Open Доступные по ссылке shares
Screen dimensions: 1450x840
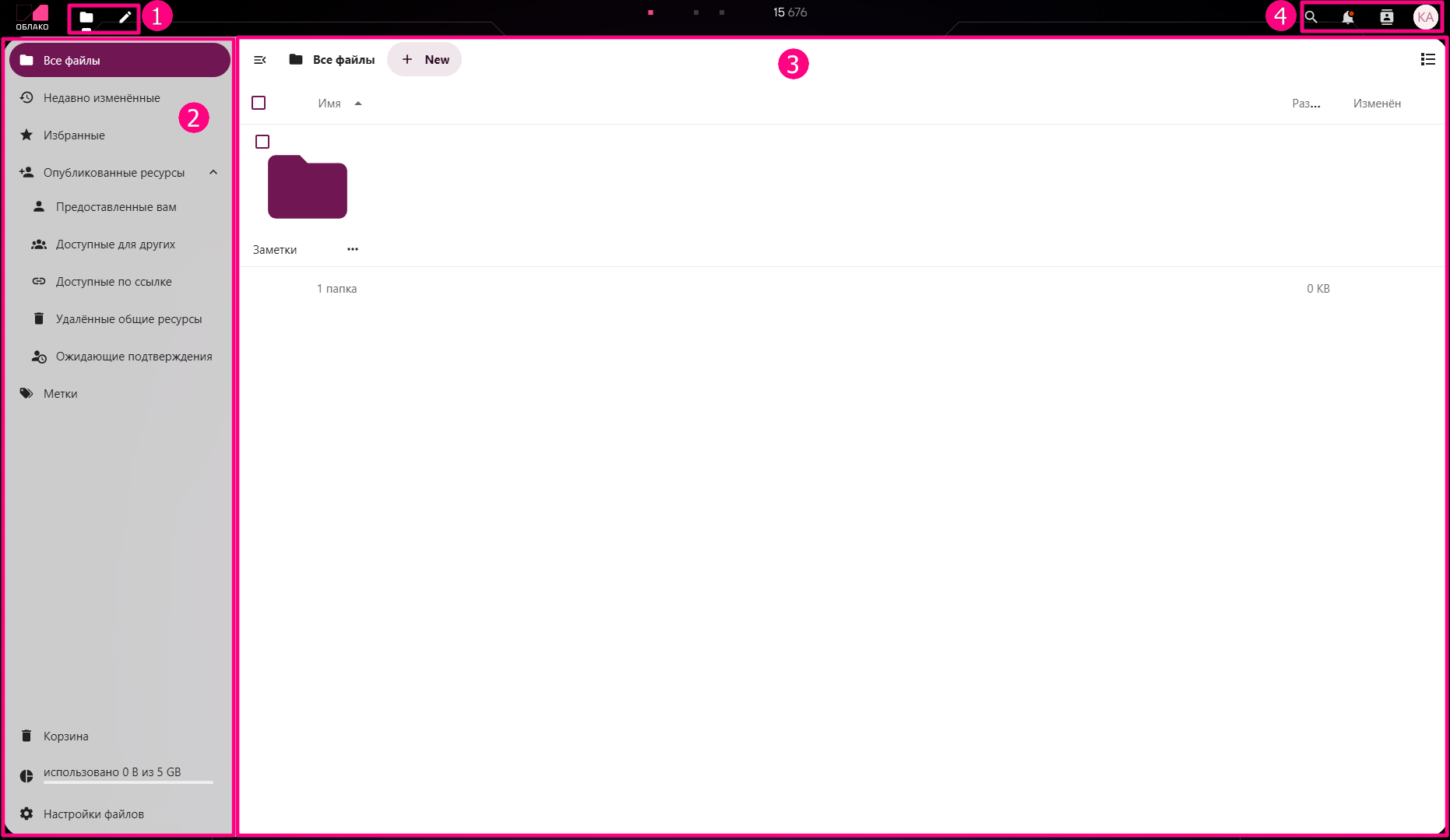tap(126, 281)
